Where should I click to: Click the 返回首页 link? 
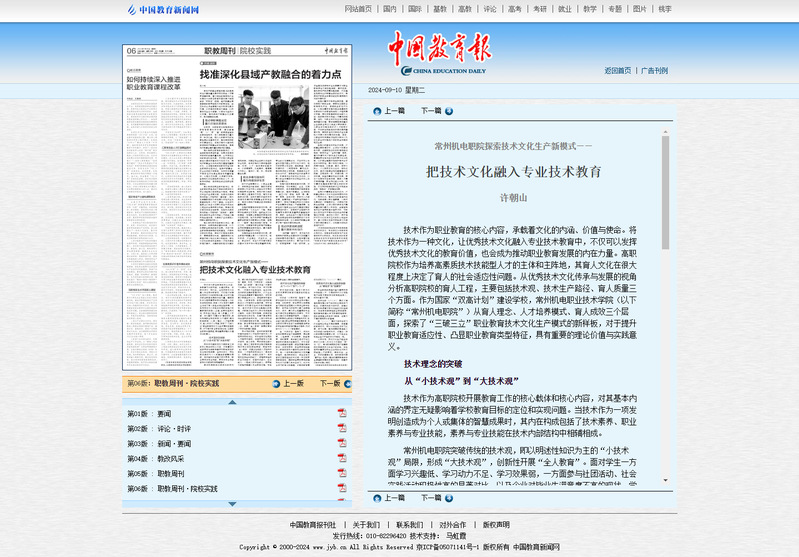pyautogui.click(x=617, y=71)
